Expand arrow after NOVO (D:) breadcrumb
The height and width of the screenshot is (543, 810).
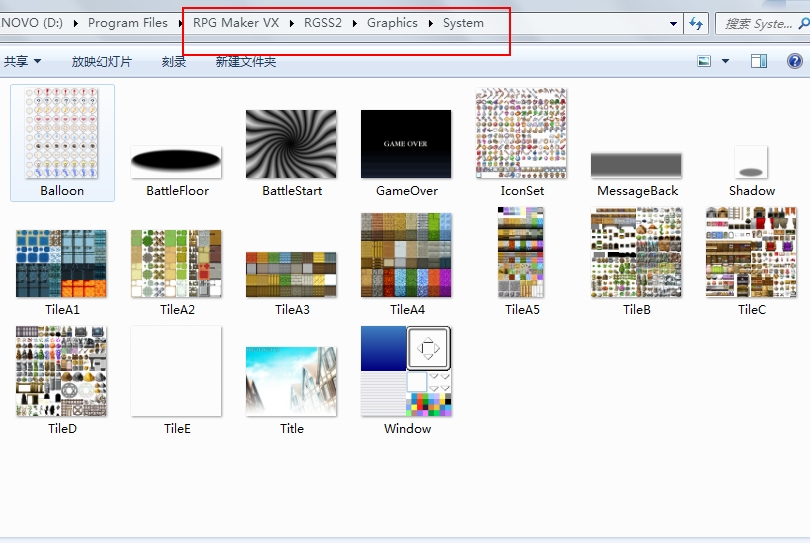(x=76, y=23)
